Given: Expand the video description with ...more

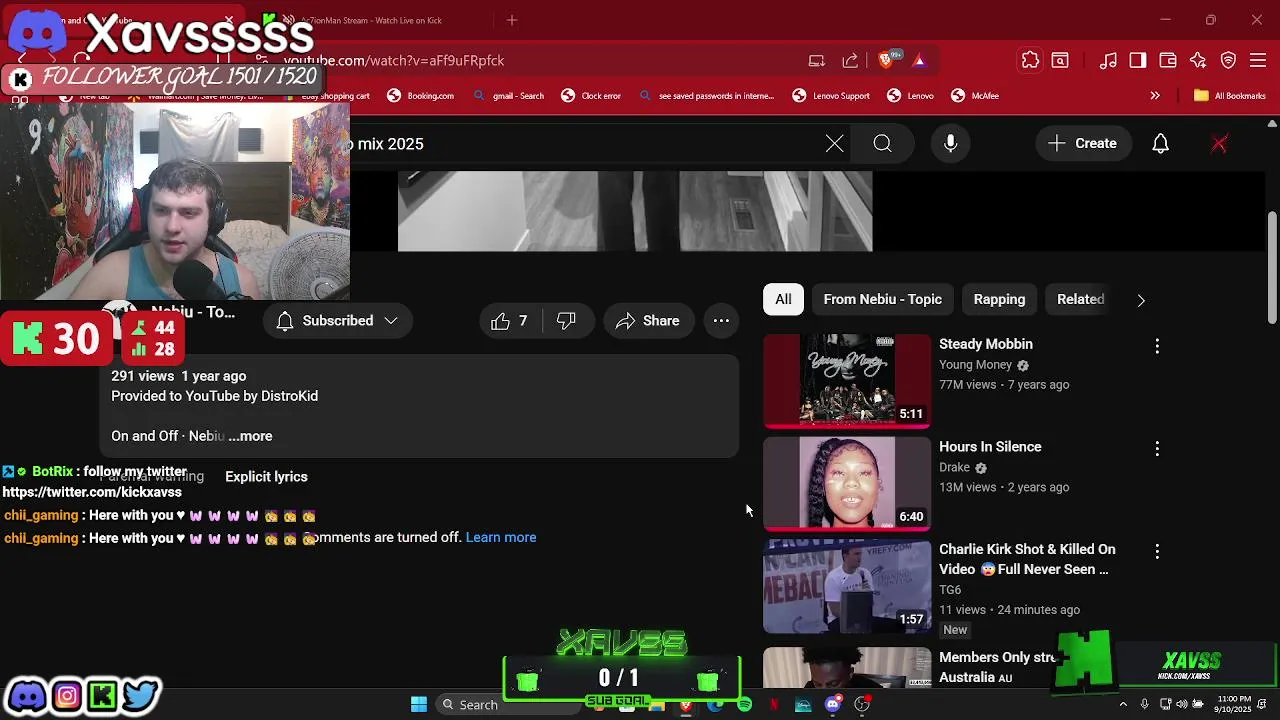Looking at the screenshot, I should click(250, 436).
